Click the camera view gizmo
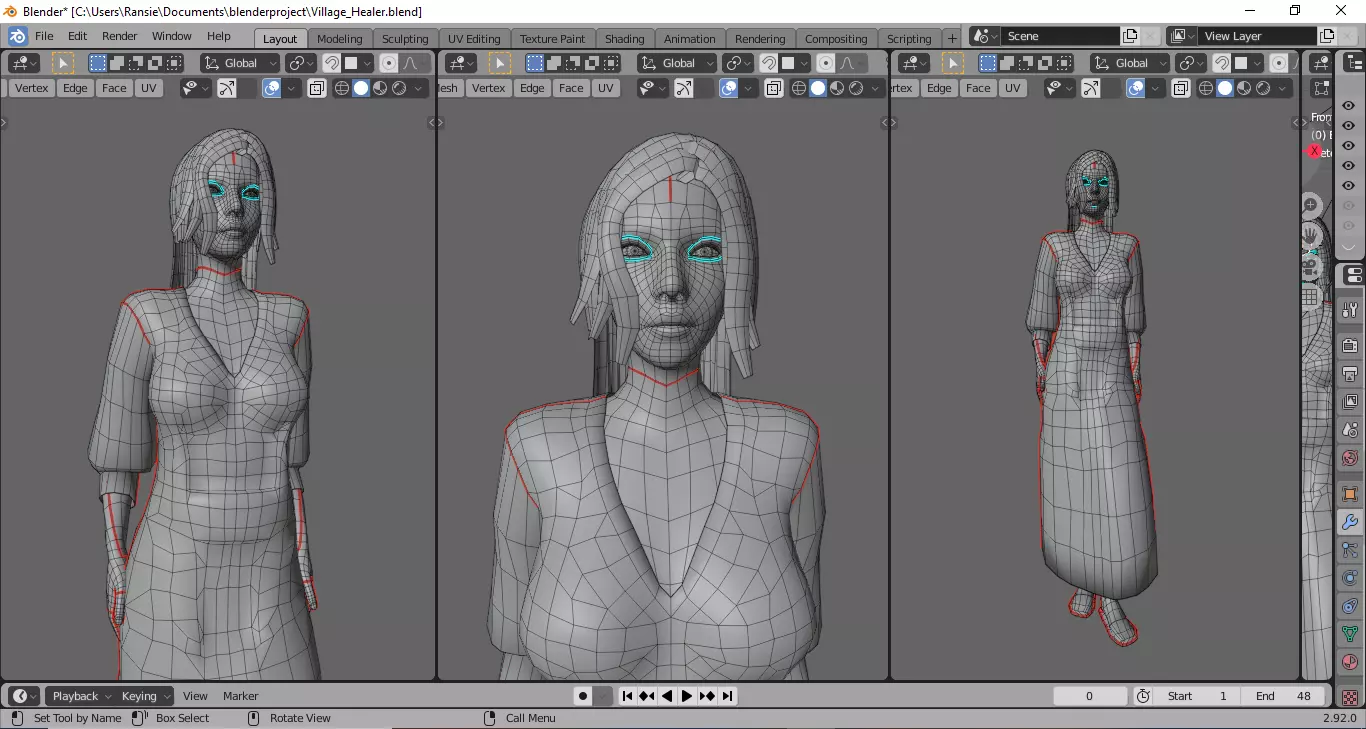Image resolution: width=1366 pixels, height=729 pixels. (x=1310, y=267)
